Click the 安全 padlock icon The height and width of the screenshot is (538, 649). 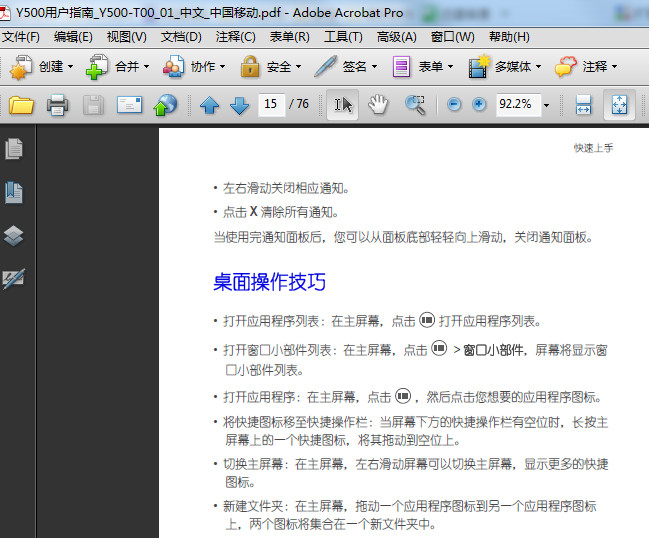[x=250, y=67]
